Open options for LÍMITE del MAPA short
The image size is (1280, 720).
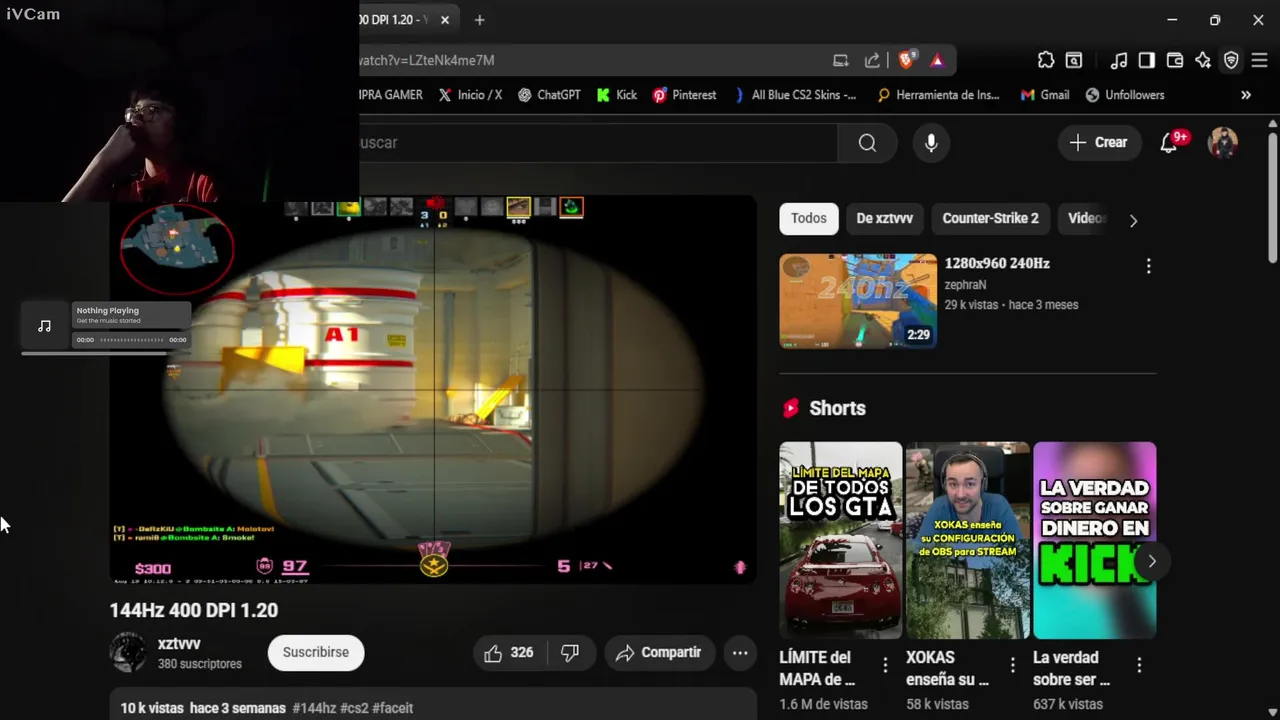pyautogui.click(x=885, y=664)
